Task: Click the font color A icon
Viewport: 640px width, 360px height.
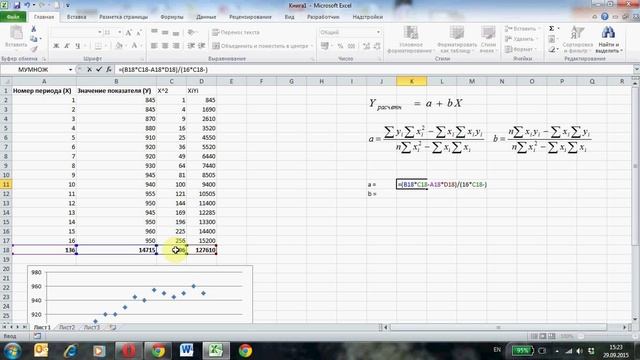Action: [x=134, y=46]
